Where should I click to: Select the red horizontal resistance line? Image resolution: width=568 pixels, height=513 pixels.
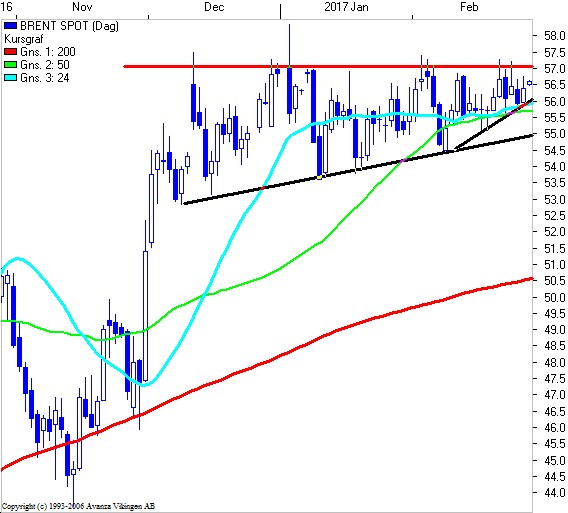coord(328,66)
